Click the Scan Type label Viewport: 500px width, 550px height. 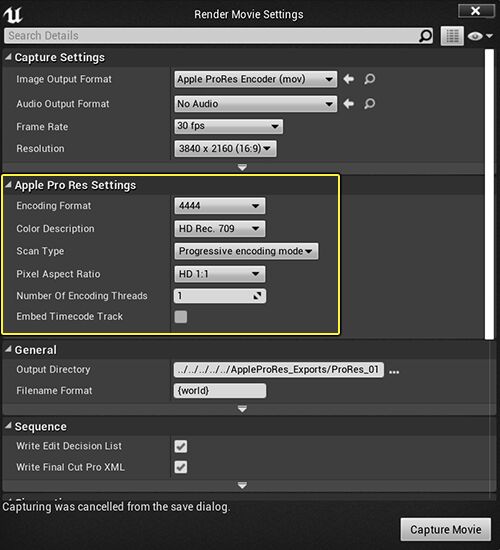pos(40,251)
